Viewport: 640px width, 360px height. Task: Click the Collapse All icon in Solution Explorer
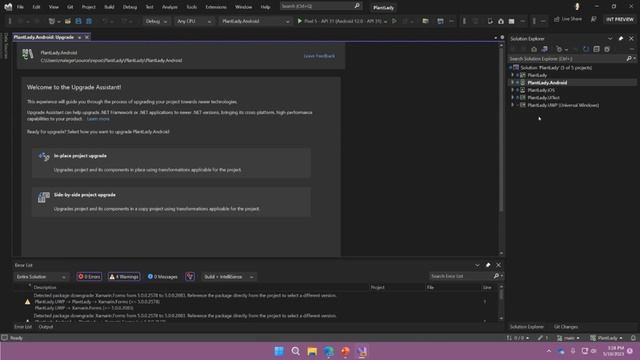tap(596, 49)
